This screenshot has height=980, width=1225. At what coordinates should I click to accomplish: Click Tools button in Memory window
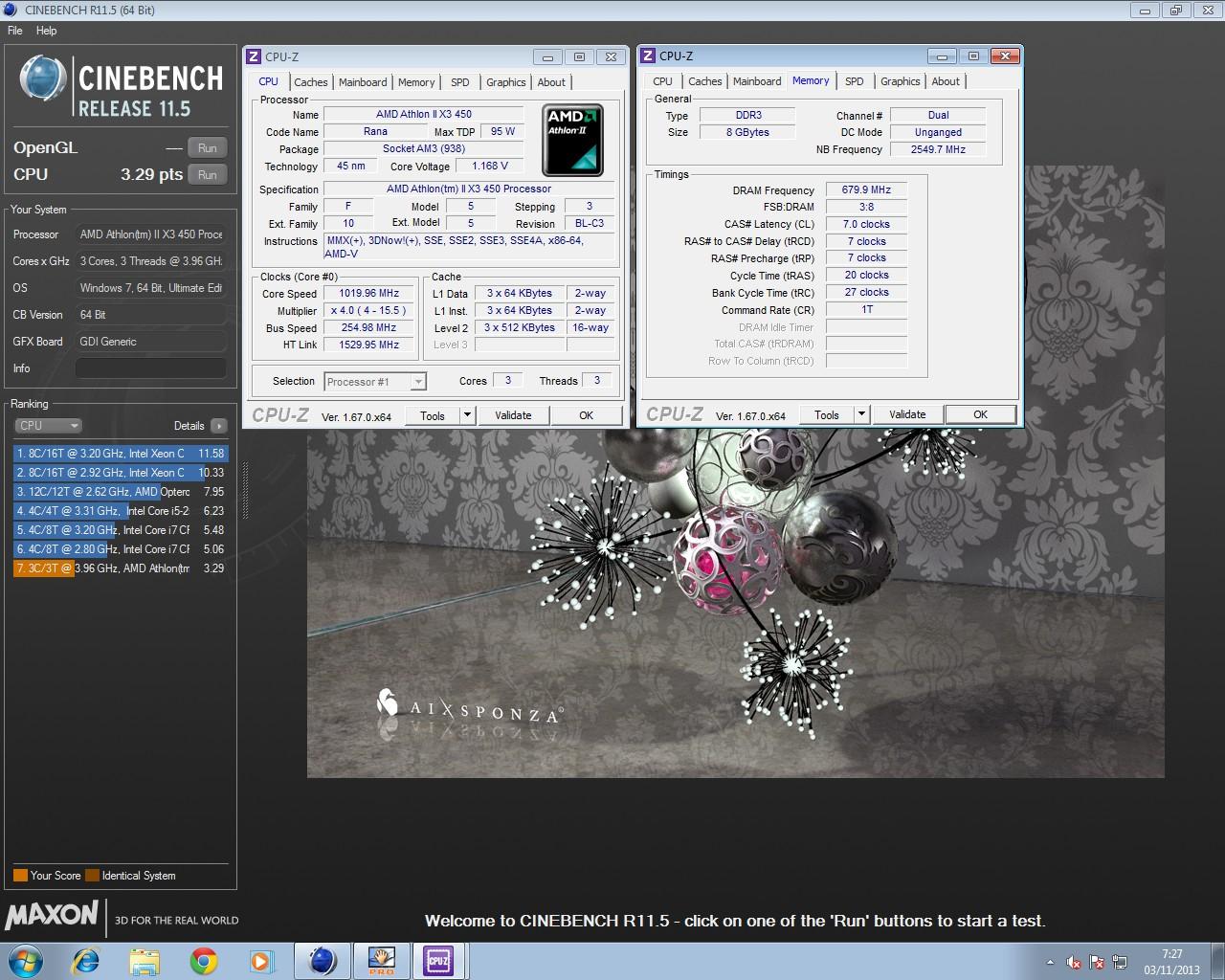coord(827,414)
